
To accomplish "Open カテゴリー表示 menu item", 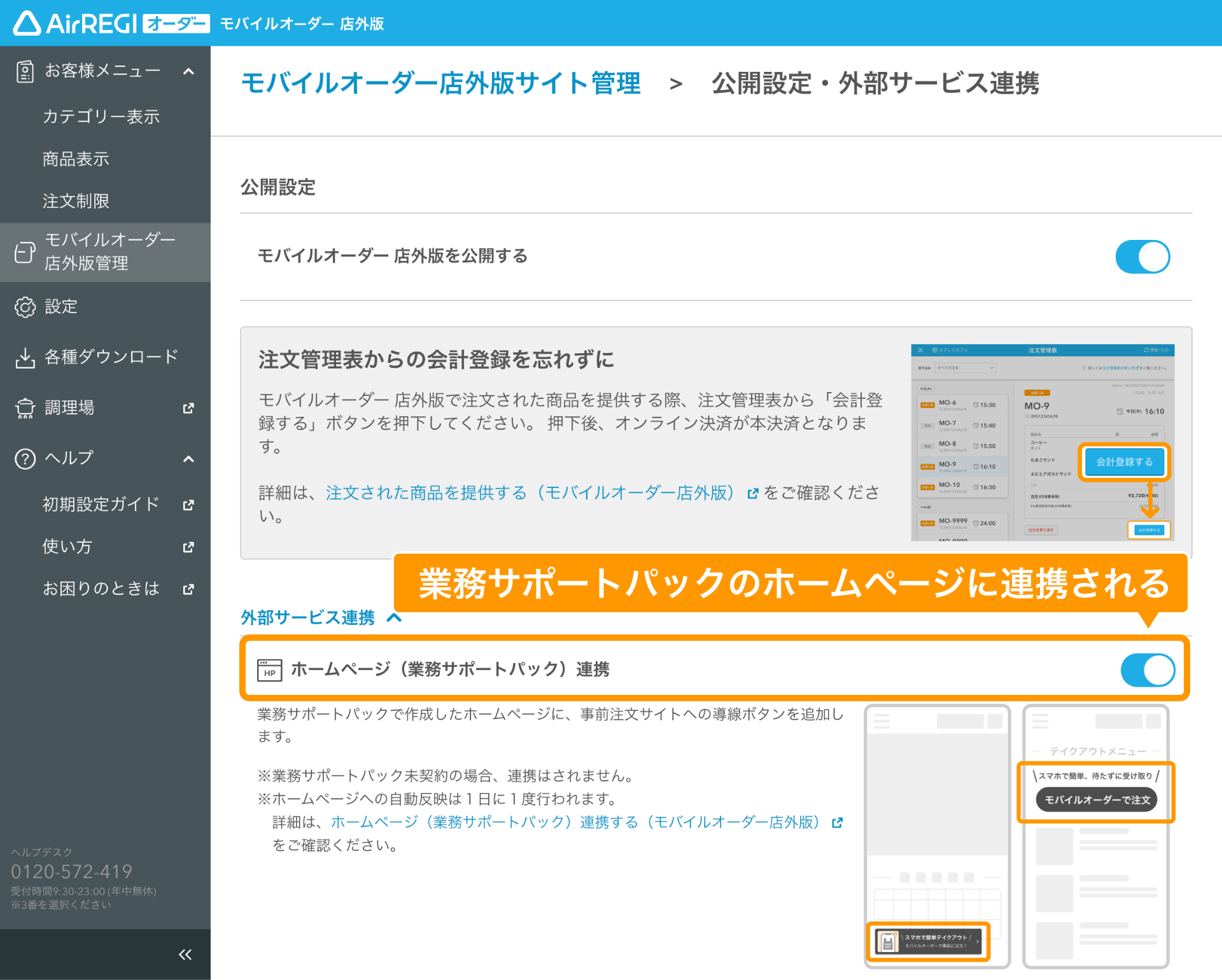I will click(x=101, y=116).
